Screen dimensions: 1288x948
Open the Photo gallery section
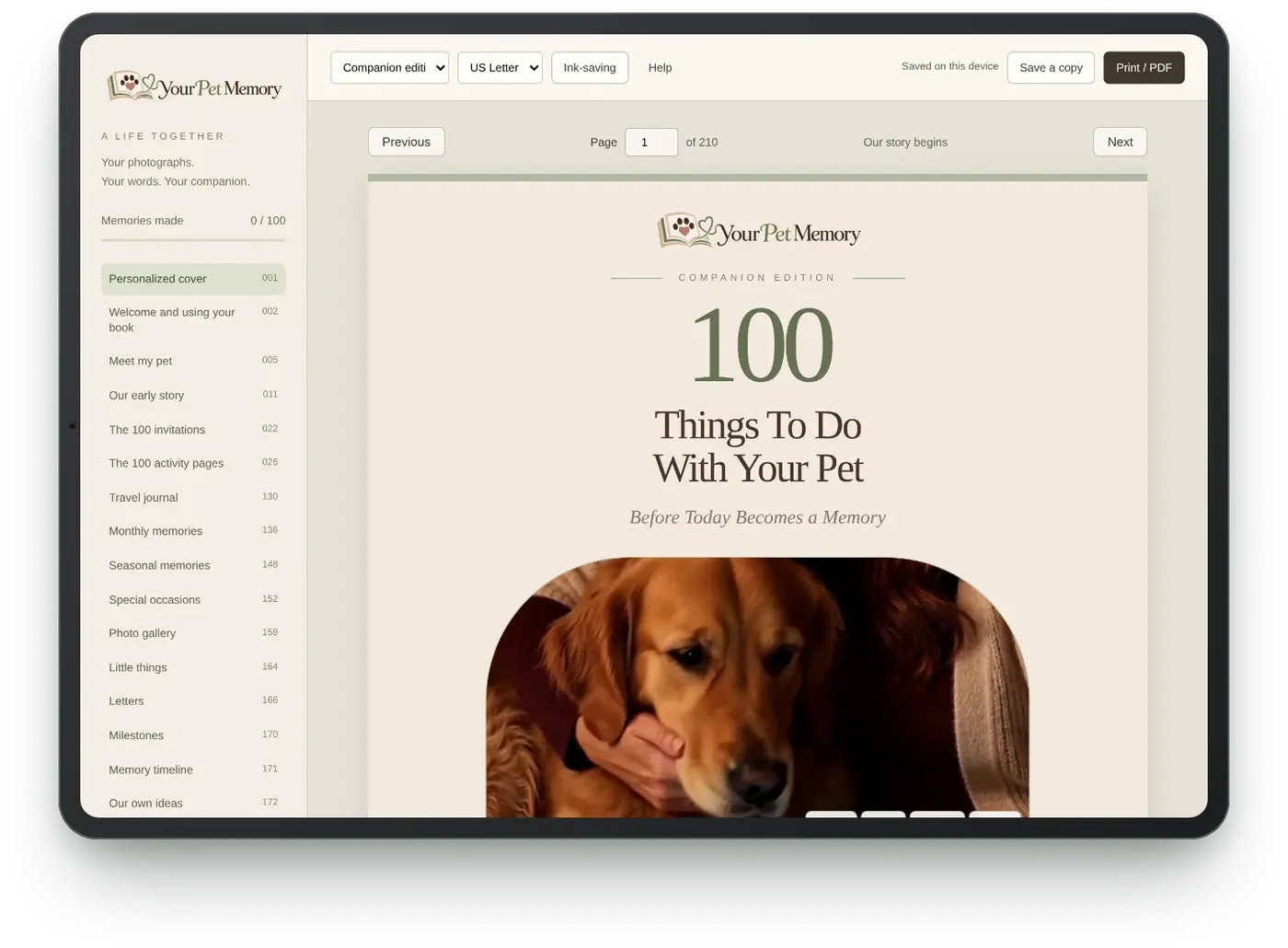[x=193, y=633]
